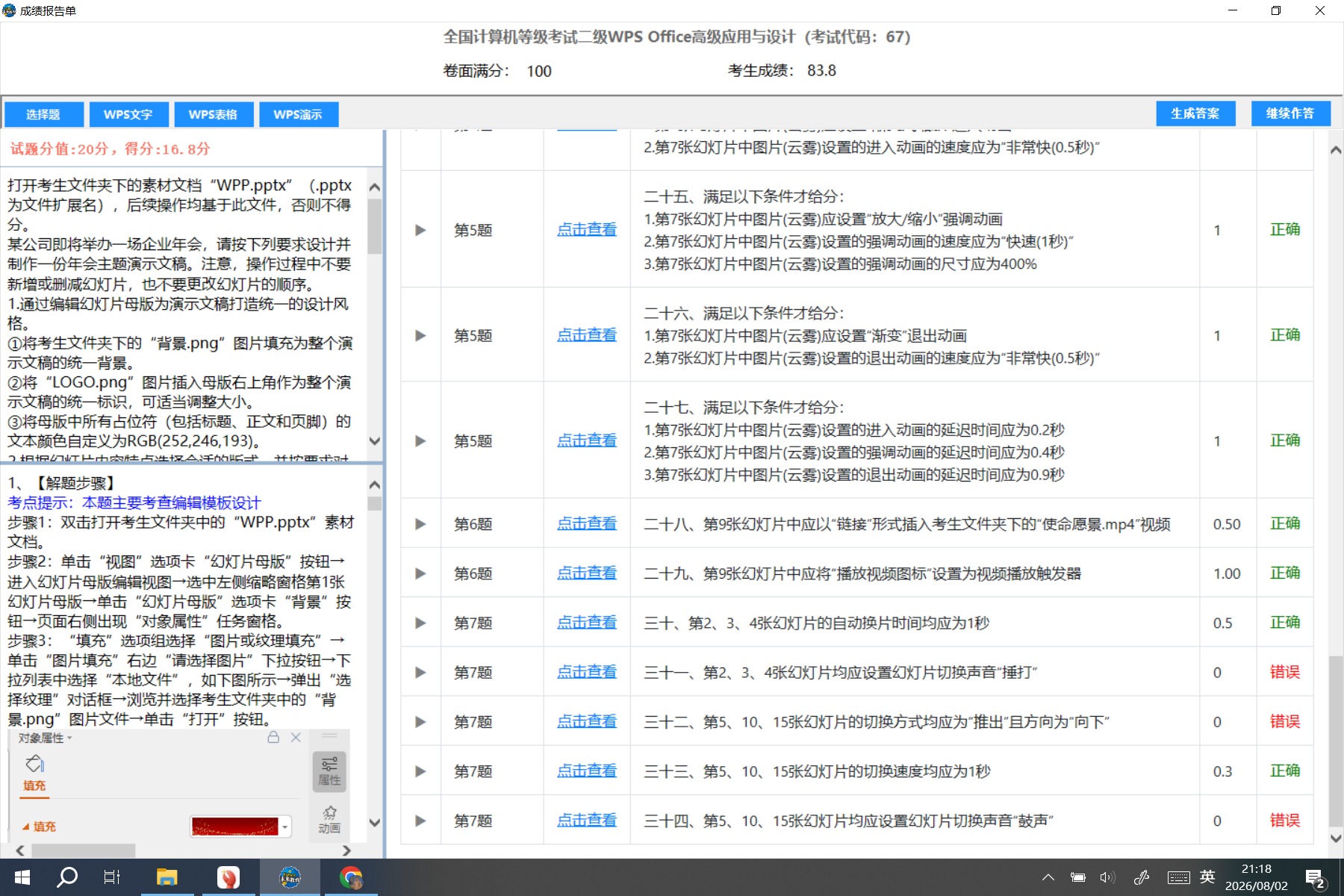
Task: Click the taskbar clock showing 21:18
Action: [x=1257, y=877]
